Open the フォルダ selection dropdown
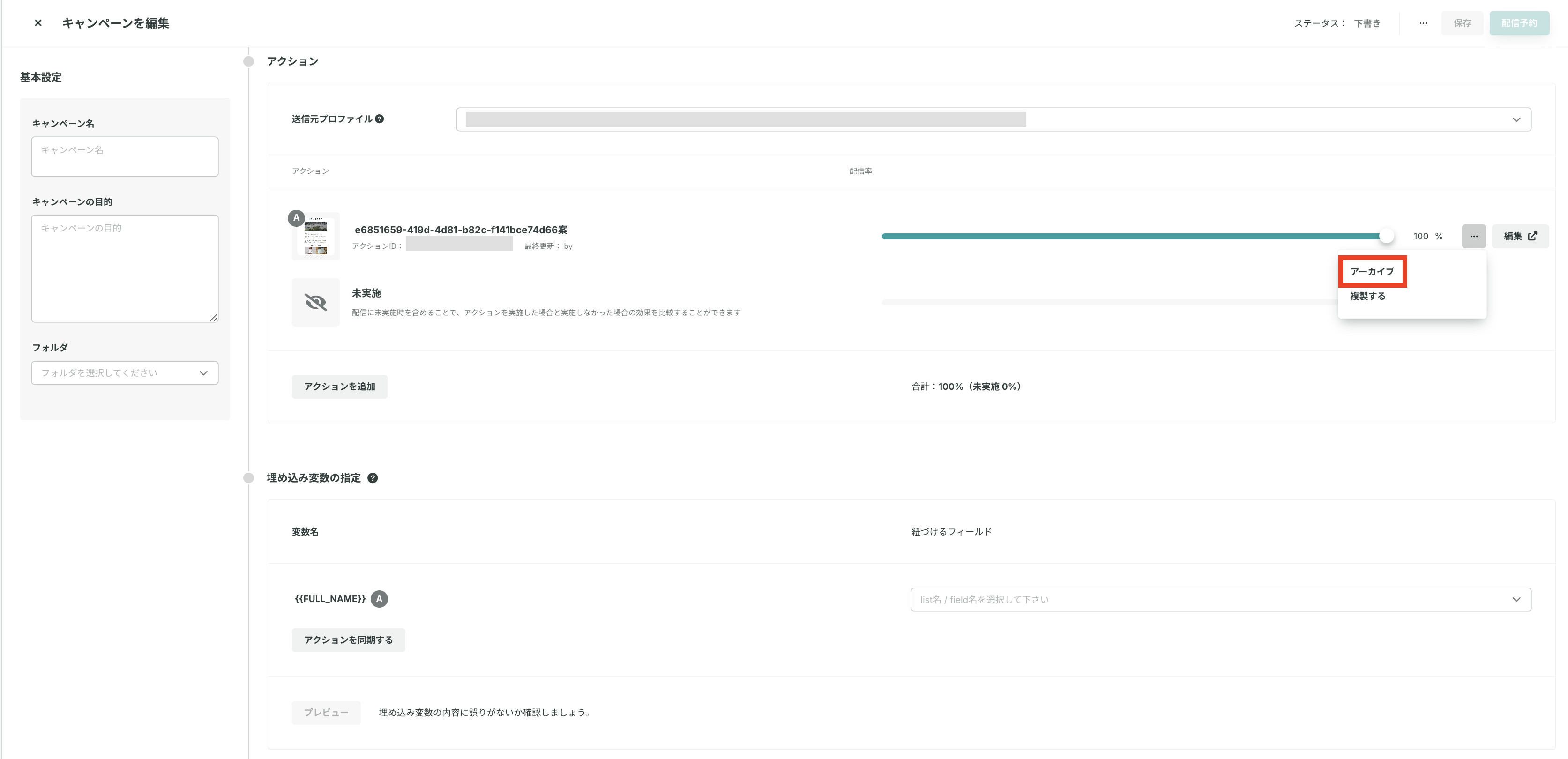Viewport: 1568px width, 759px height. [x=125, y=373]
